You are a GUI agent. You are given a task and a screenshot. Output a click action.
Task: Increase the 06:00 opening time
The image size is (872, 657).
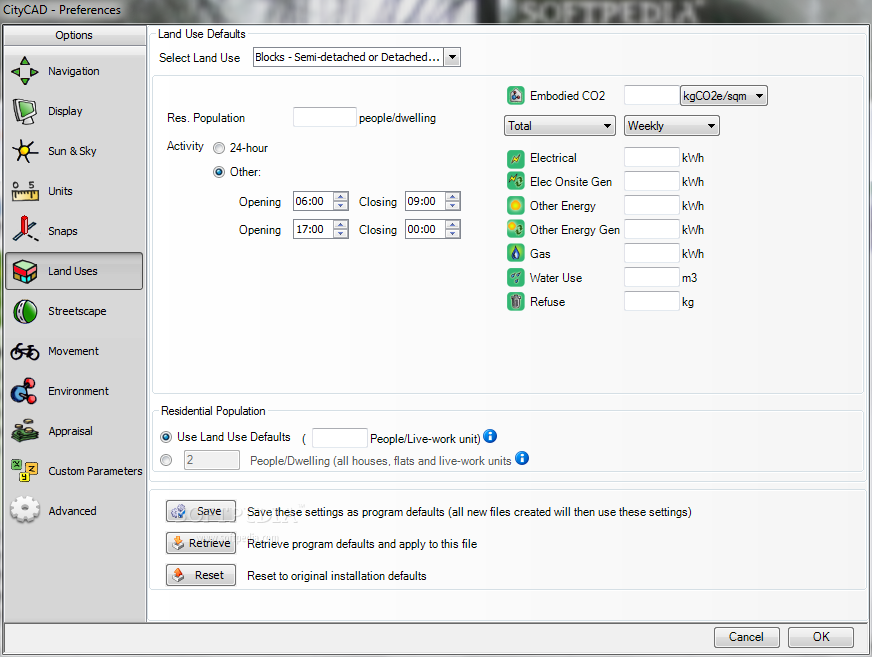point(341,196)
